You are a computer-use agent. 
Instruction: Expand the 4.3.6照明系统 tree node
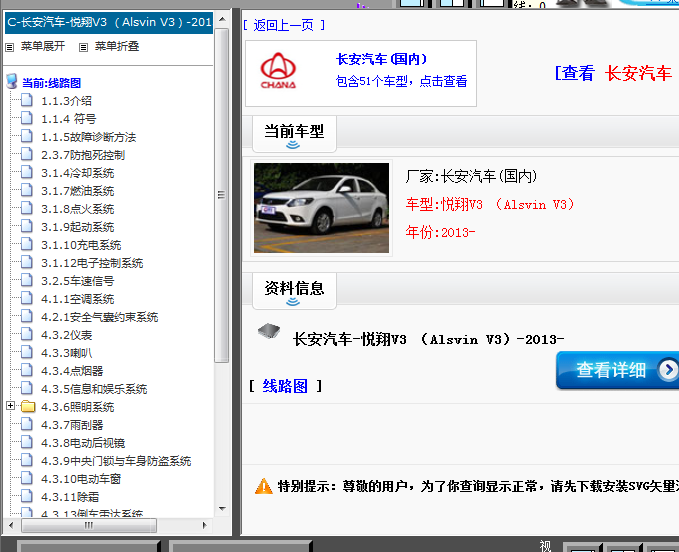11,406
